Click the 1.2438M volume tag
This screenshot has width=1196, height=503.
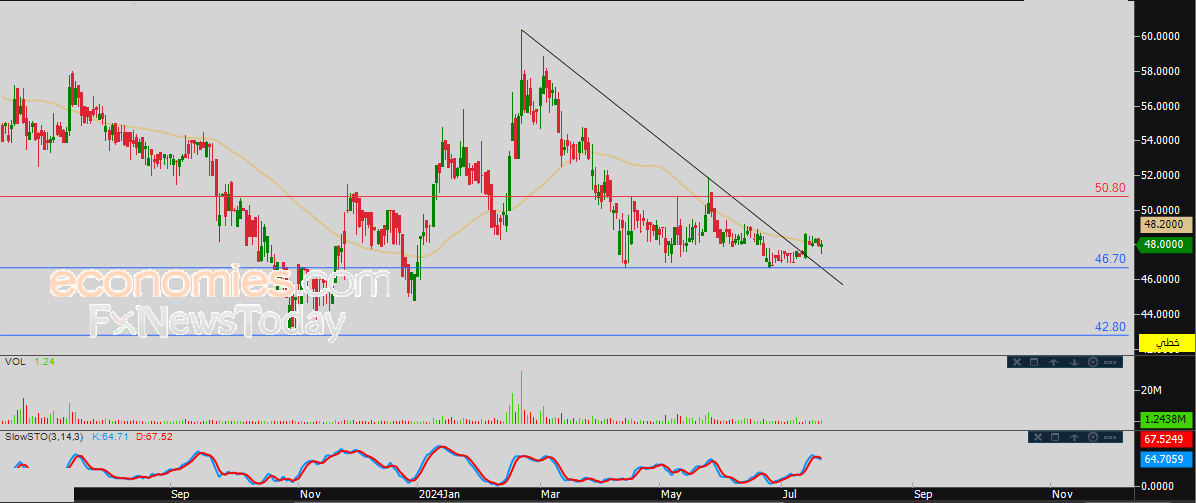tap(1164, 419)
